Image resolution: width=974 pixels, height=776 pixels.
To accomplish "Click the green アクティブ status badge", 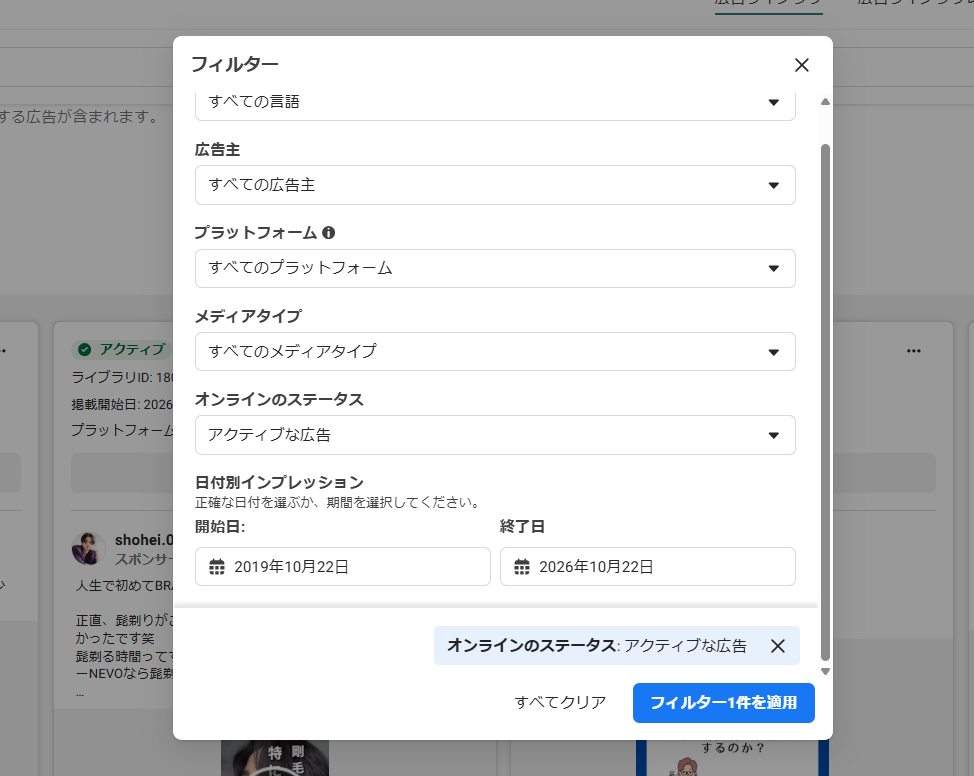I will (122, 349).
